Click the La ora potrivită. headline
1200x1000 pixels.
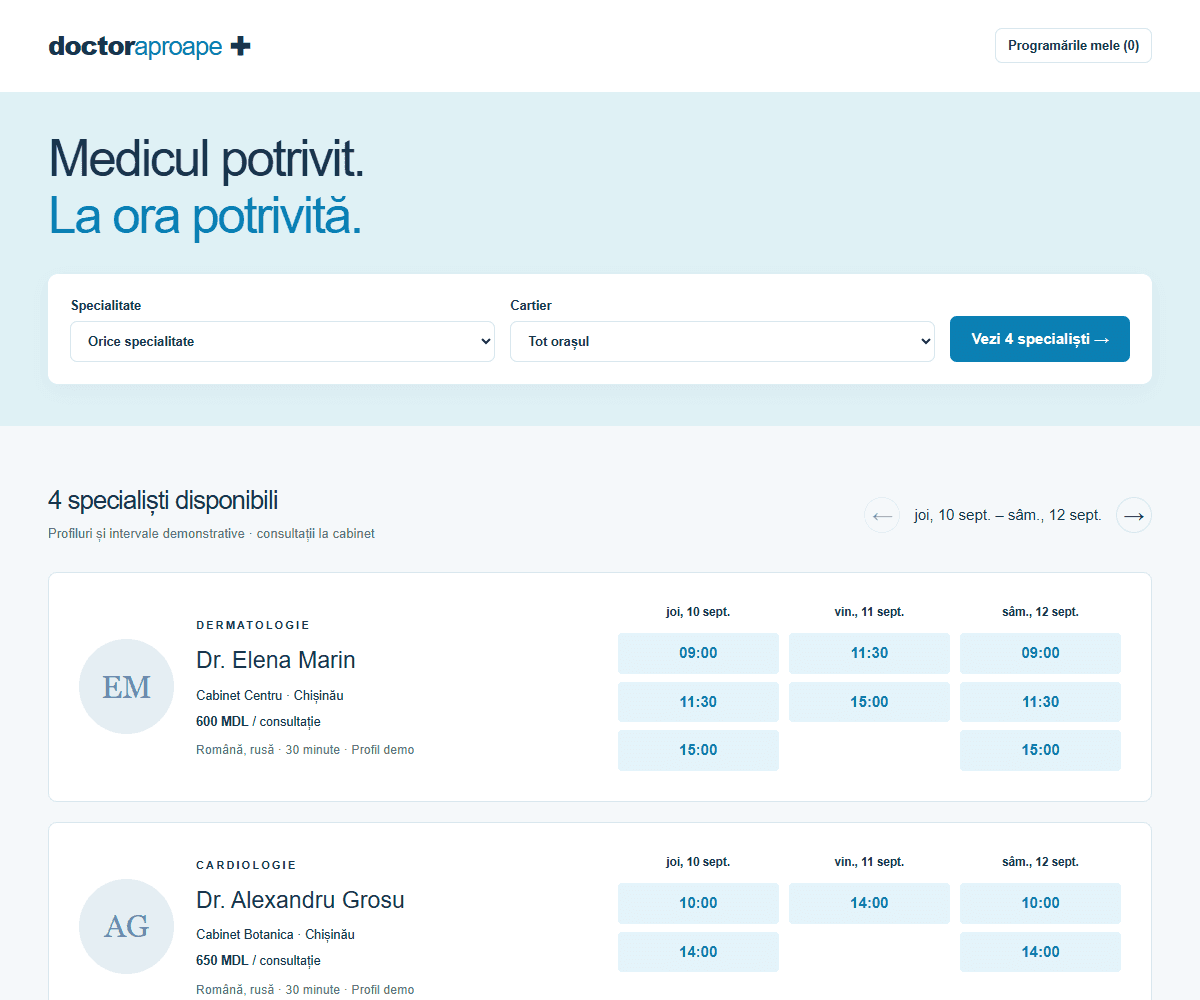pyautogui.click(x=205, y=216)
